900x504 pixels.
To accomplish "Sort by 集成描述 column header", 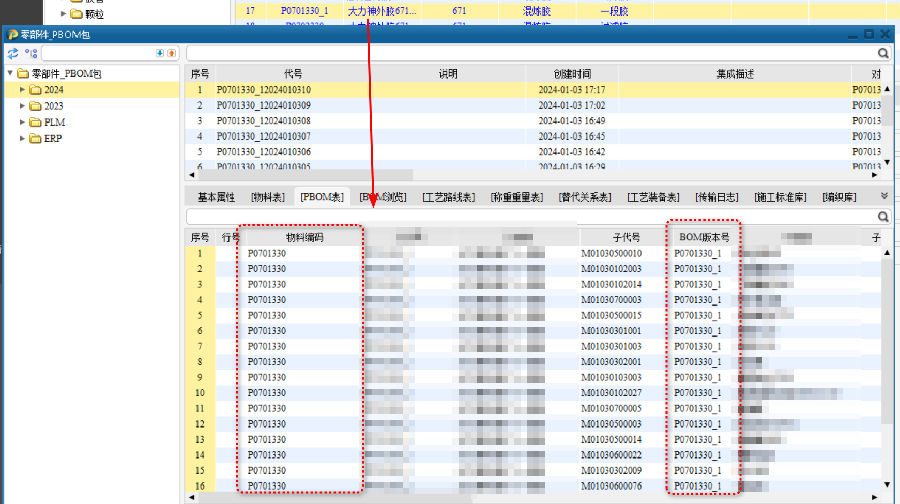I will pyautogui.click(x=735, y=73).
